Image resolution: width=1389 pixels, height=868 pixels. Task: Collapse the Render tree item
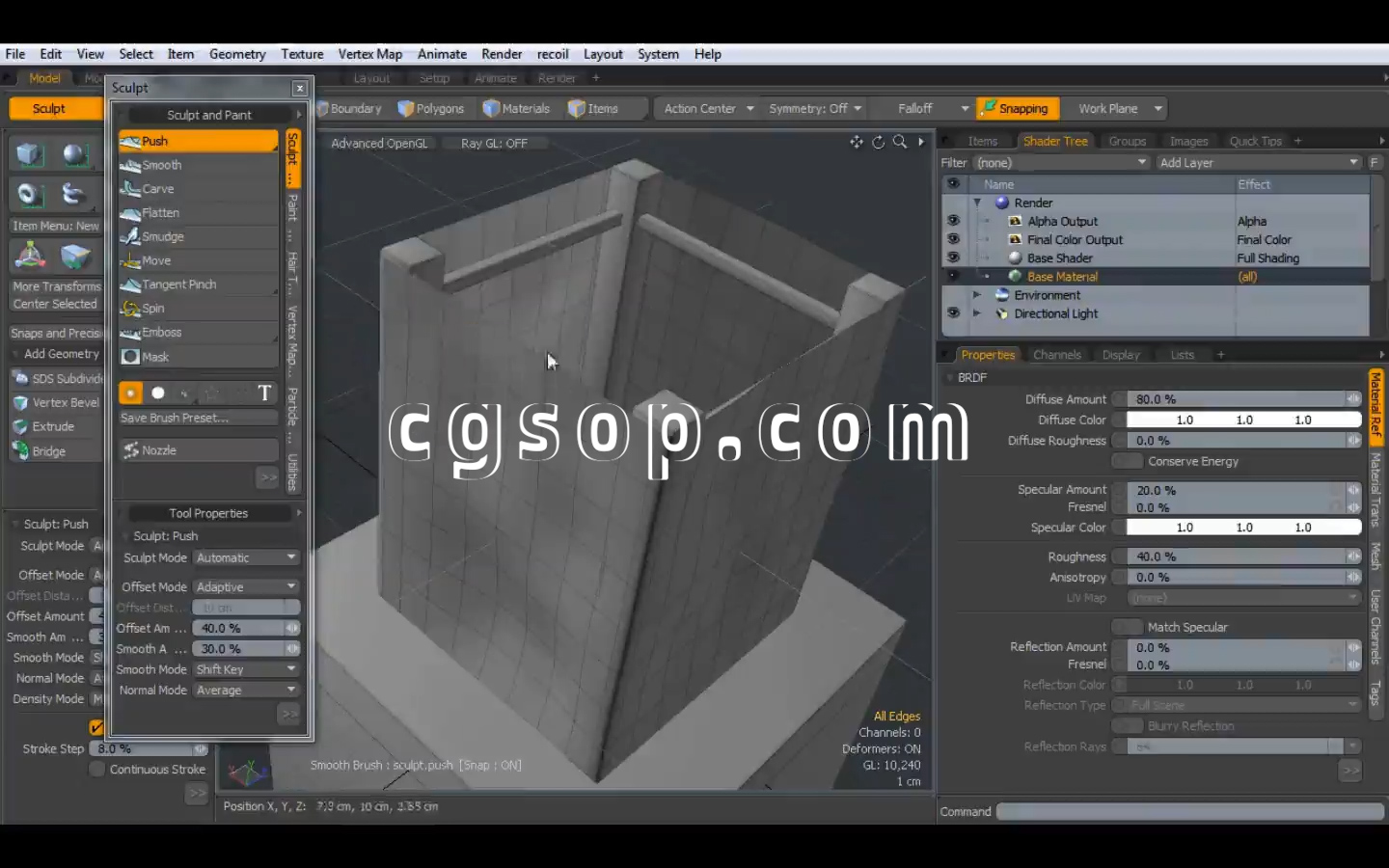(977, 203)
